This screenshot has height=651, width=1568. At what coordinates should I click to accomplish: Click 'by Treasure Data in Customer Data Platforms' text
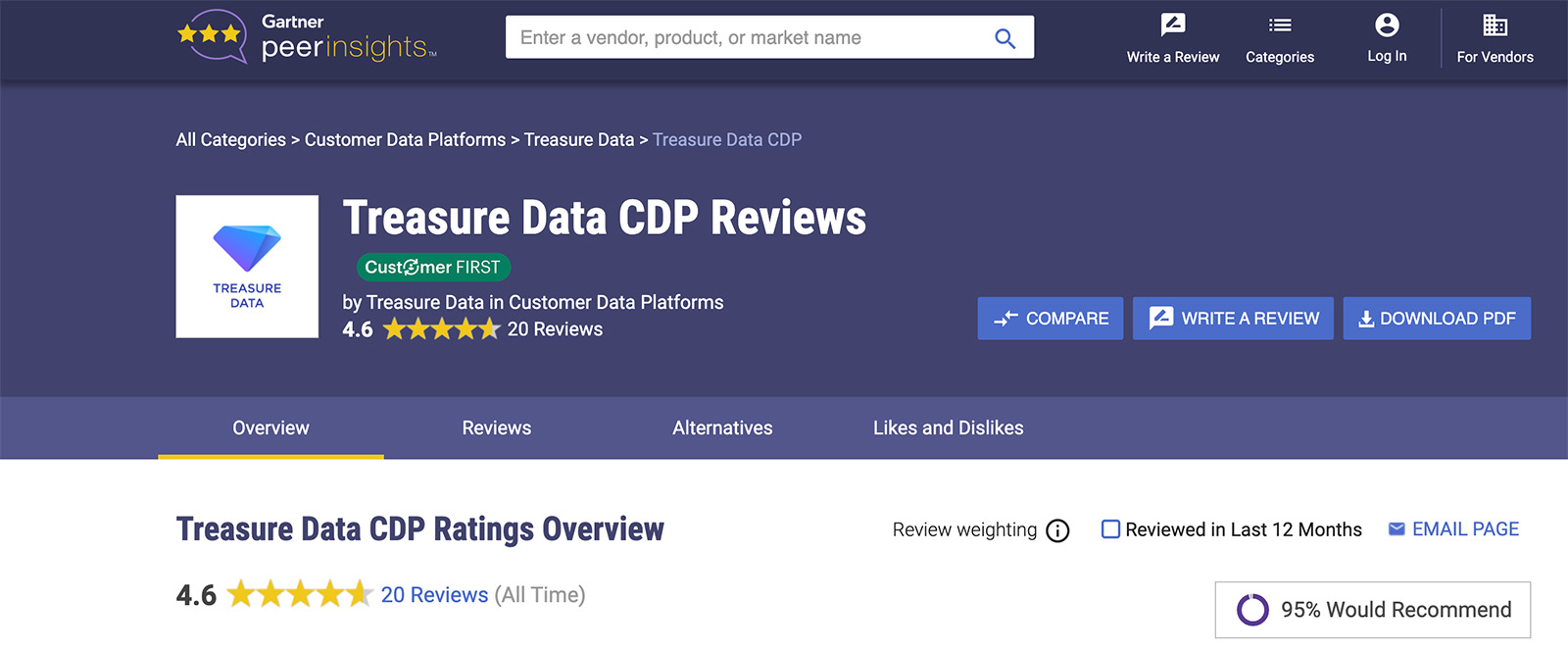[533, 303]
